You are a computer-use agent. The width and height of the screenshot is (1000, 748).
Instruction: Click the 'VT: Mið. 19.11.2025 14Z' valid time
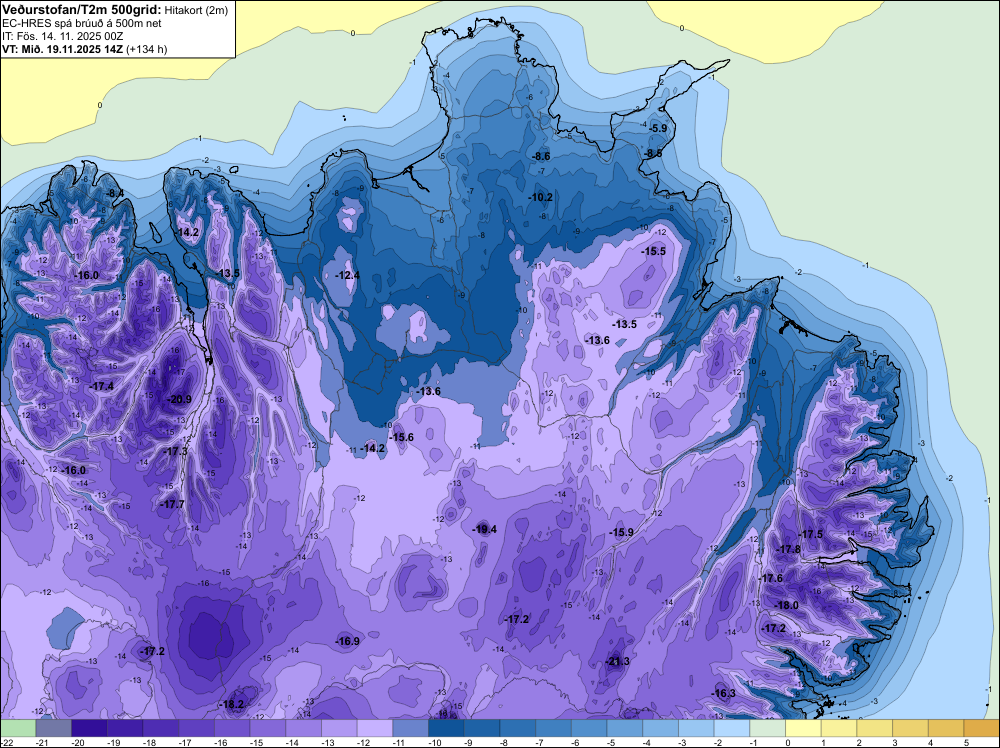62,49
